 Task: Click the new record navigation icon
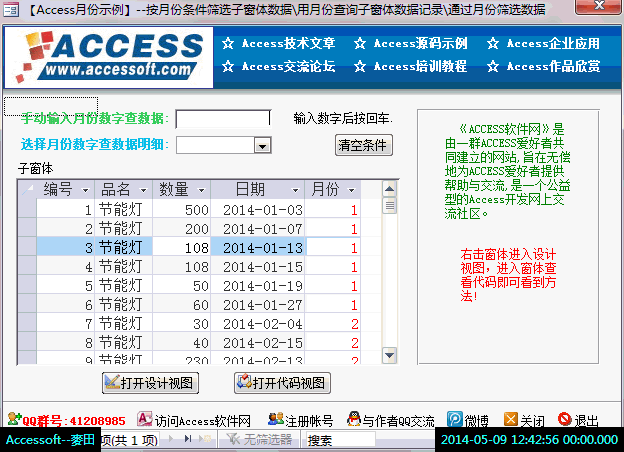[207, 438]
